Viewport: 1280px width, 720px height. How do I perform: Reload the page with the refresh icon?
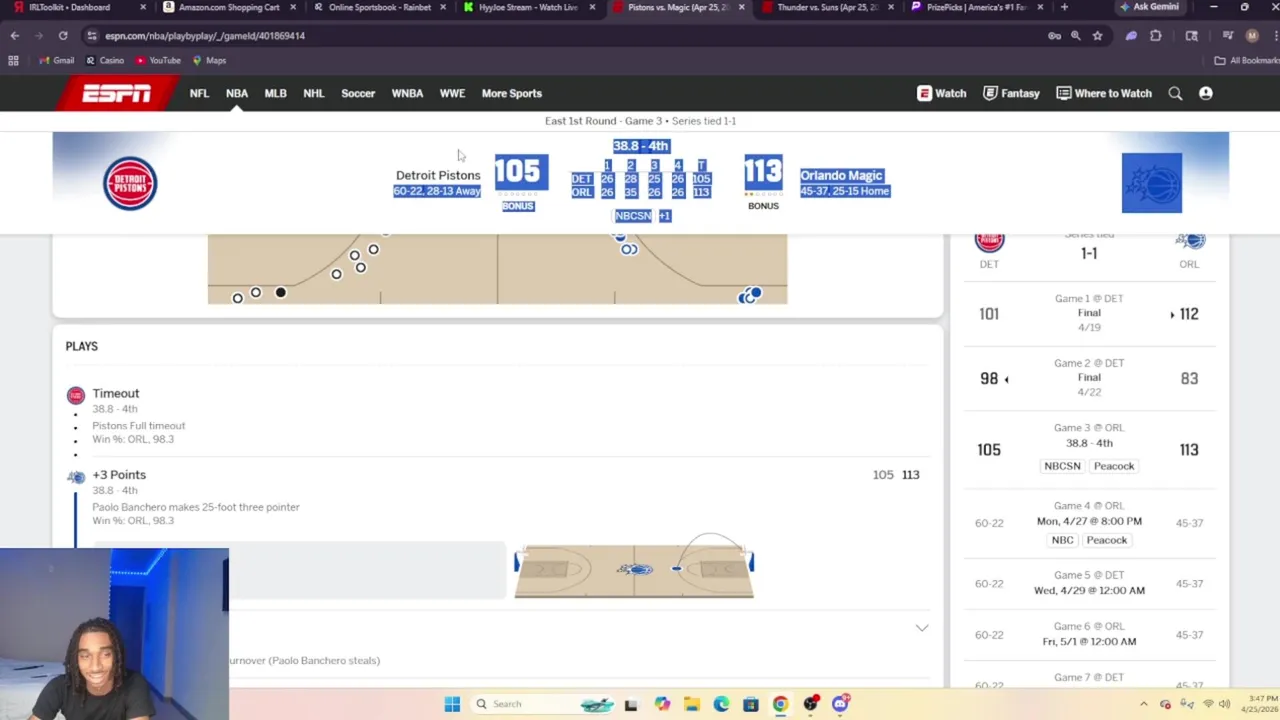tap(63, 36)
